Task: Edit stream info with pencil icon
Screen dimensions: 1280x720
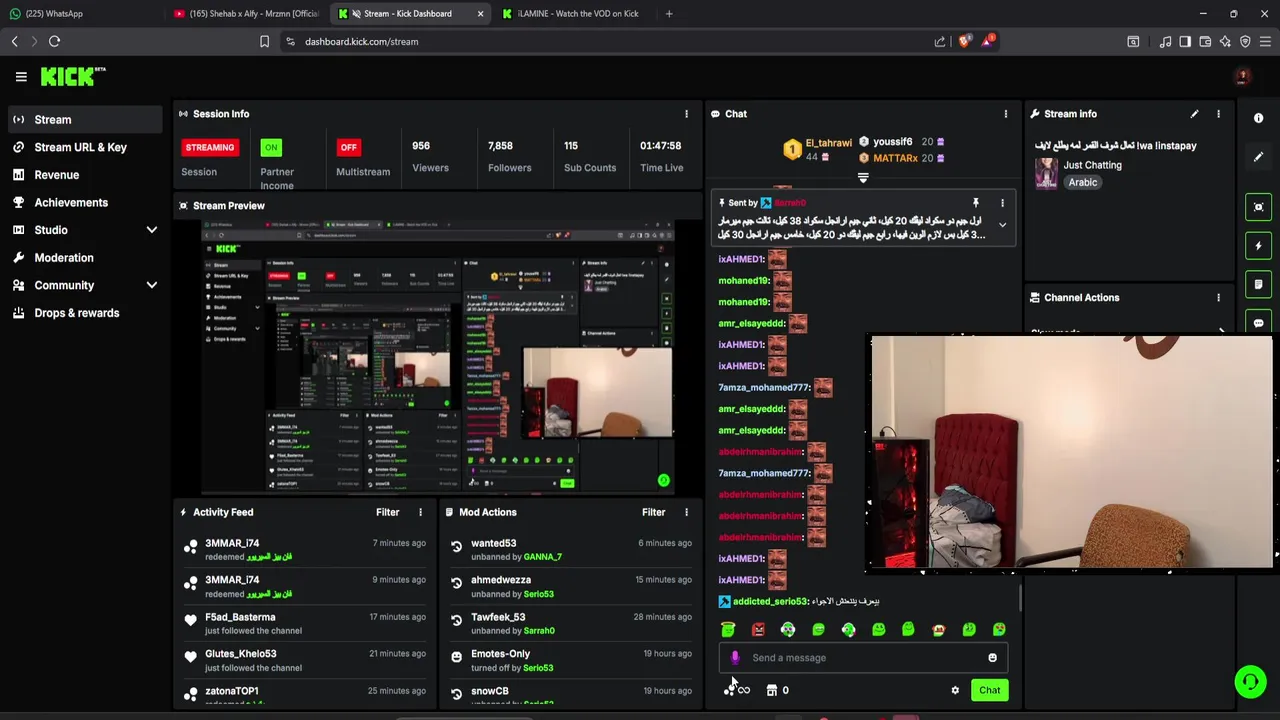Action: (x=1194, y=114)
